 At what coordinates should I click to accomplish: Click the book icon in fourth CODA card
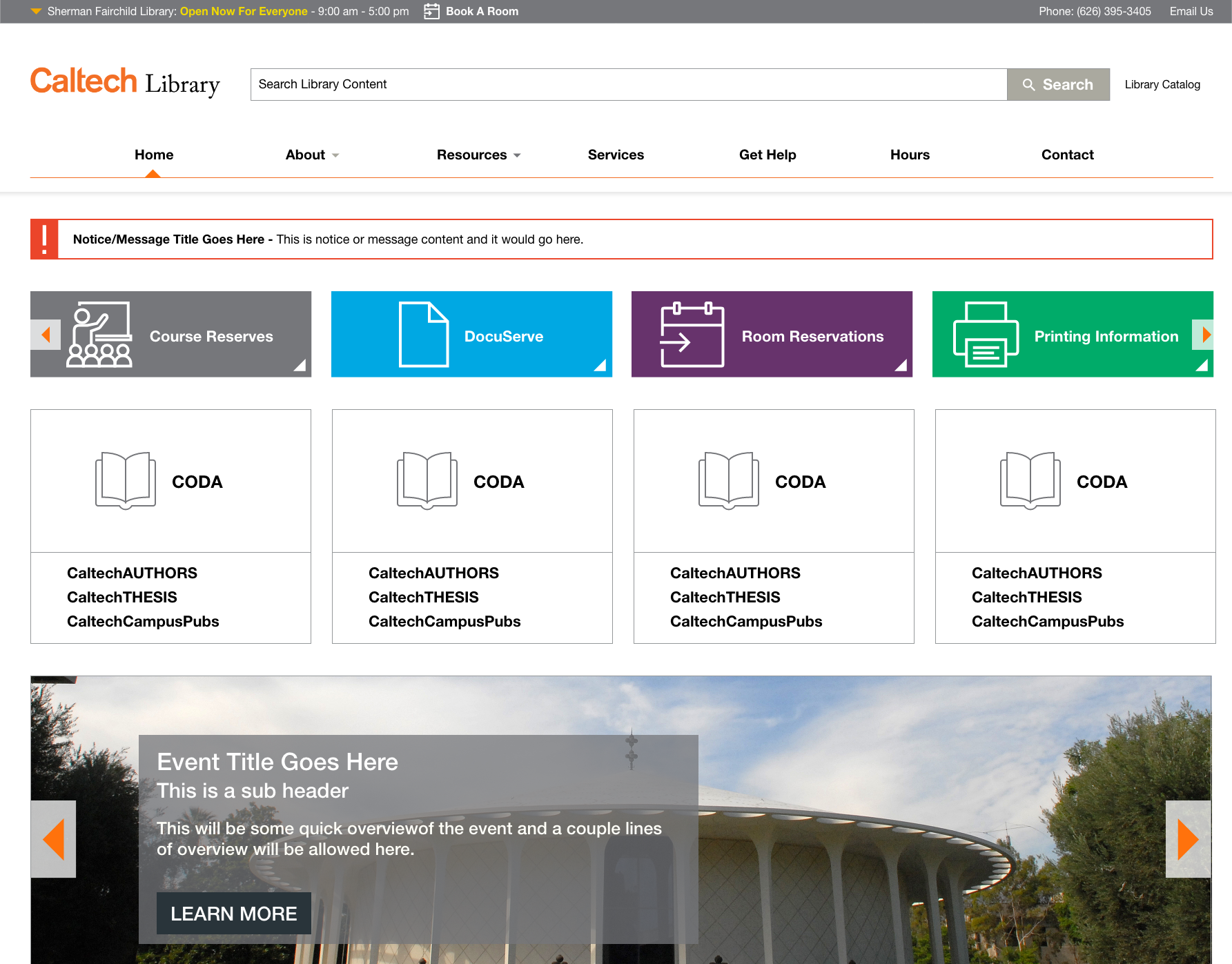pyautogui.click(x=1030, y=481)
